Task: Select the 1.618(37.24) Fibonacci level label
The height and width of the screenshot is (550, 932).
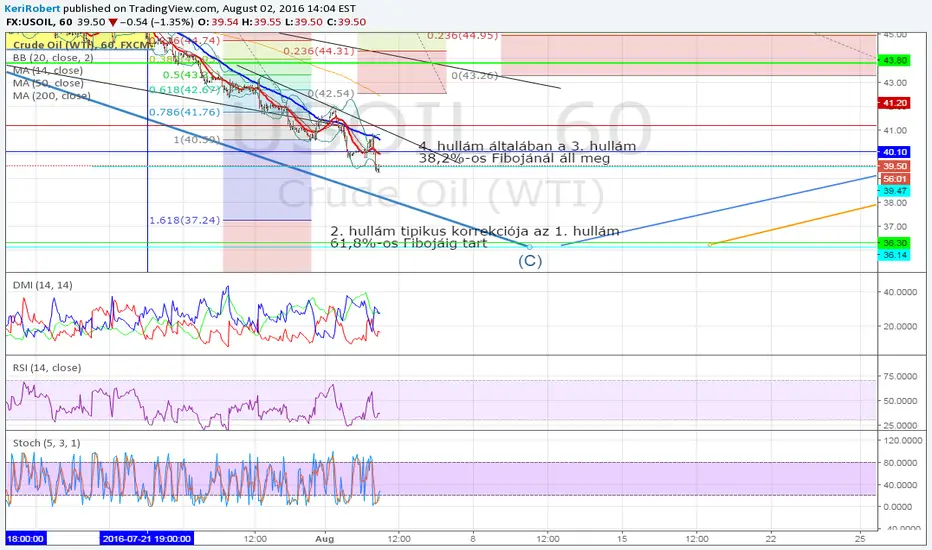Action: click(x=185, y=221)
